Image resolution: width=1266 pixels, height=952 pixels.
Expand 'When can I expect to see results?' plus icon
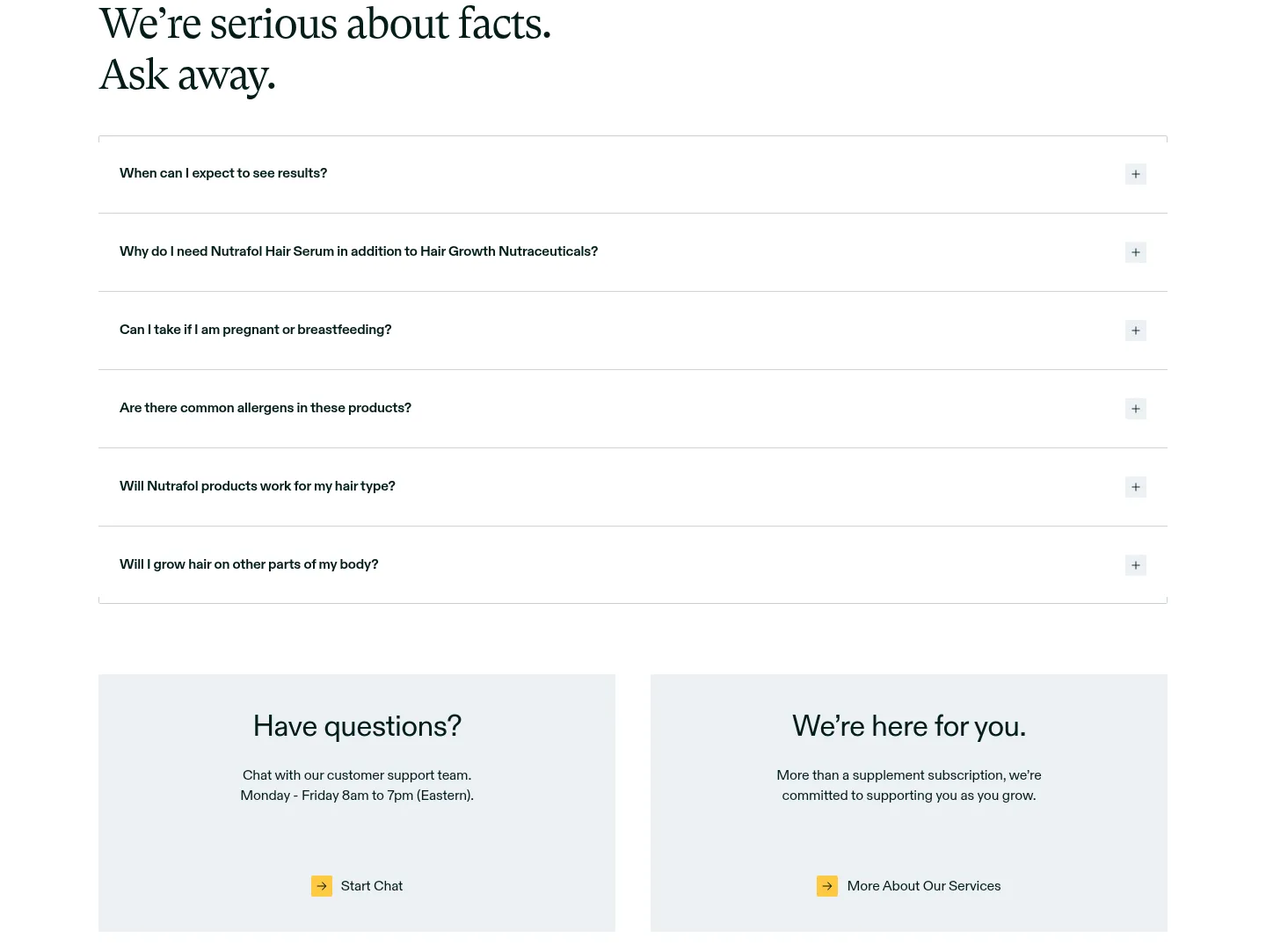pyautogui.click(x=1135, y=174)
